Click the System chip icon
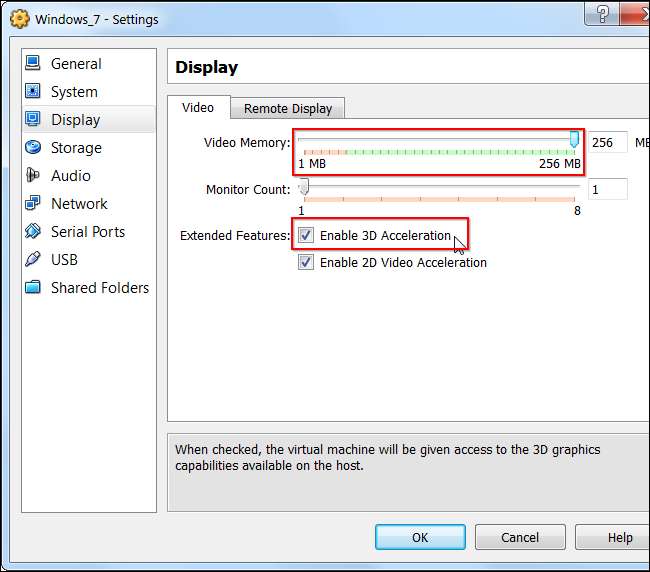Viewport: 650px width, 572px height. (x=33, y=91)
